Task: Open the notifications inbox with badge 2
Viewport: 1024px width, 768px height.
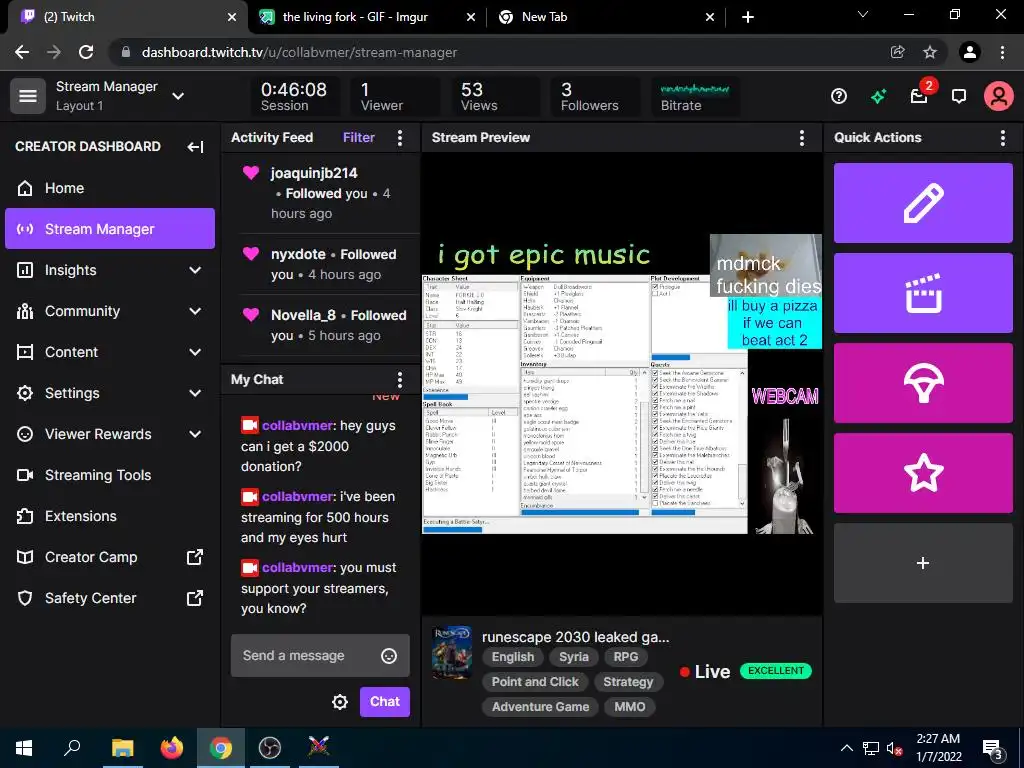Action: (x=920, y=97)
